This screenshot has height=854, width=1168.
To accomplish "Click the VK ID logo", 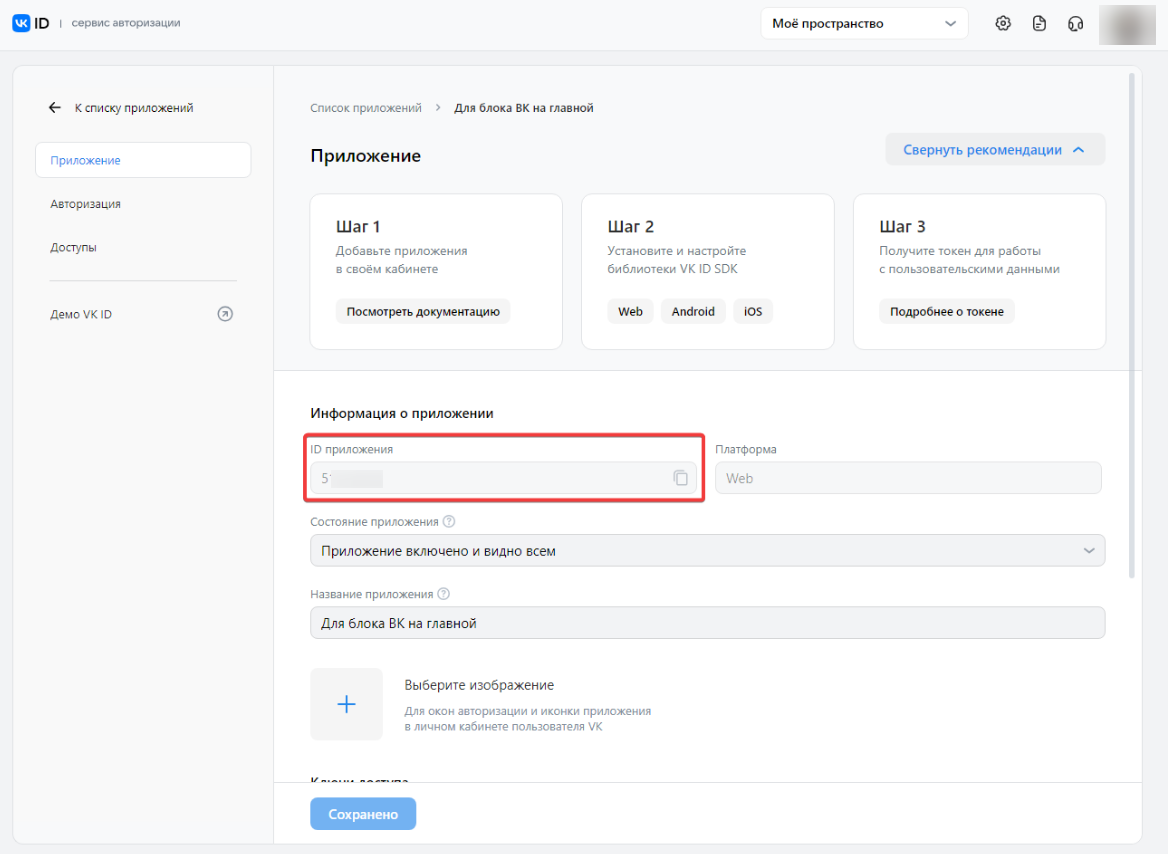I will [x=31, y=23].
